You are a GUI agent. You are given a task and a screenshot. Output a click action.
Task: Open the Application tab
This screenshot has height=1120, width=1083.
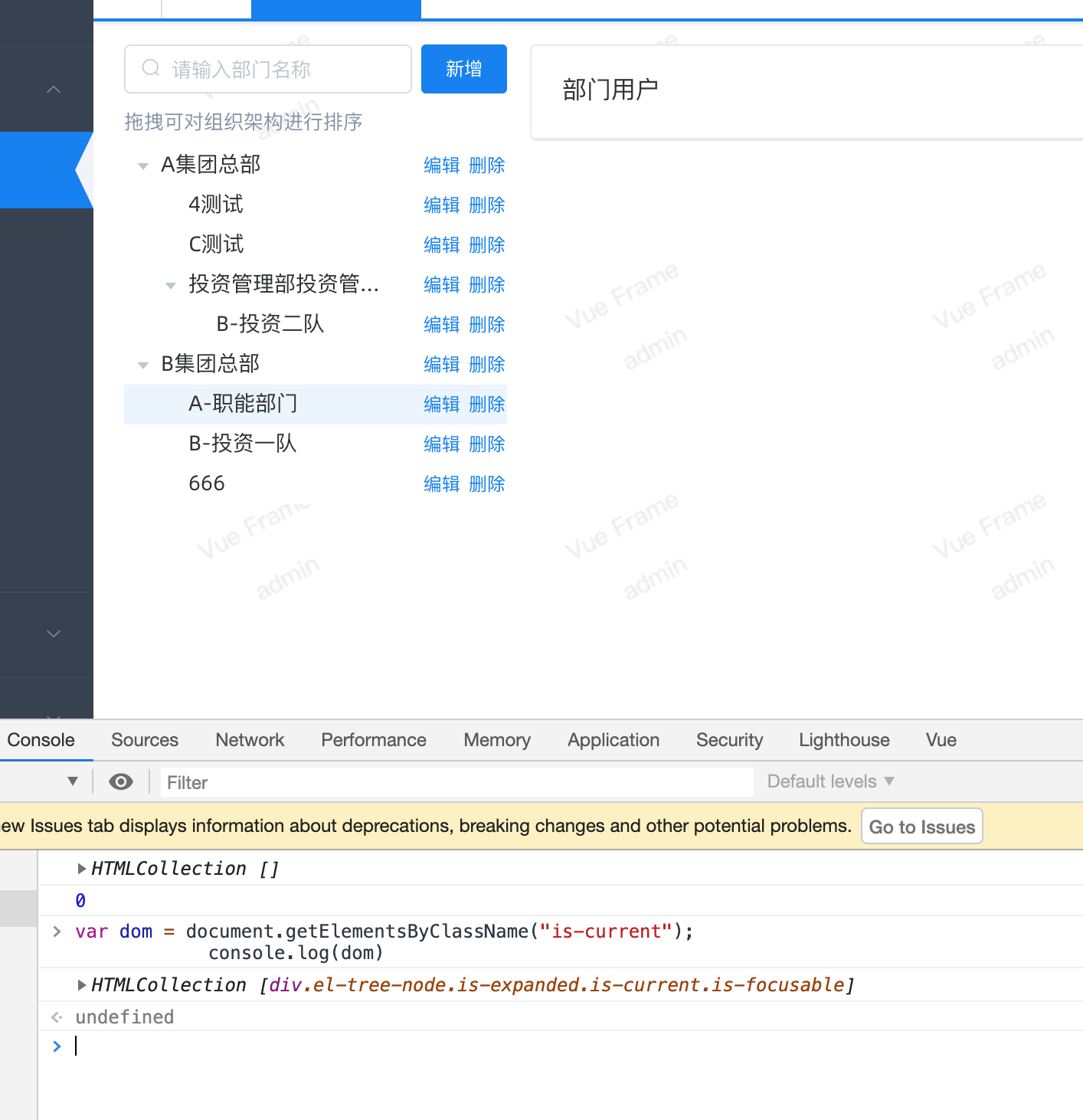(613, 740)
